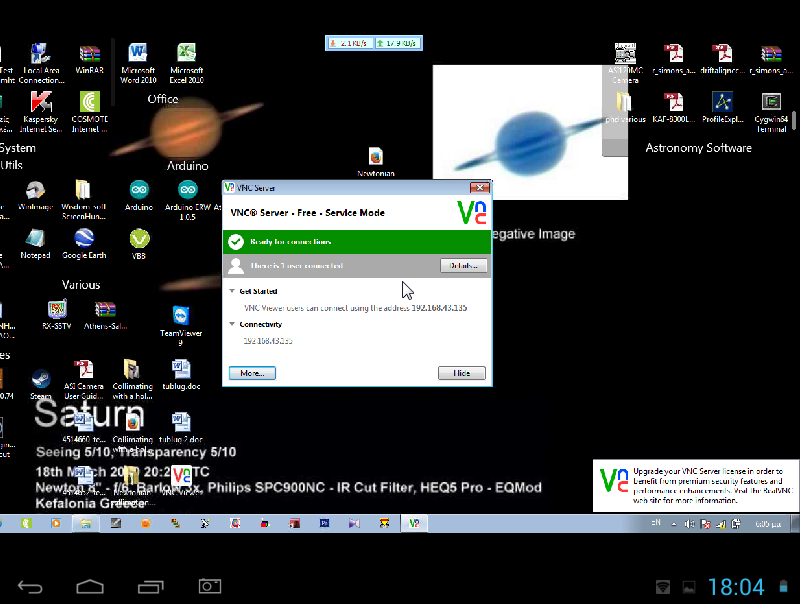Open the Wisdom-soft ScreenHunter folder icon
Viewport: 800px width, 604px height.
83,200
